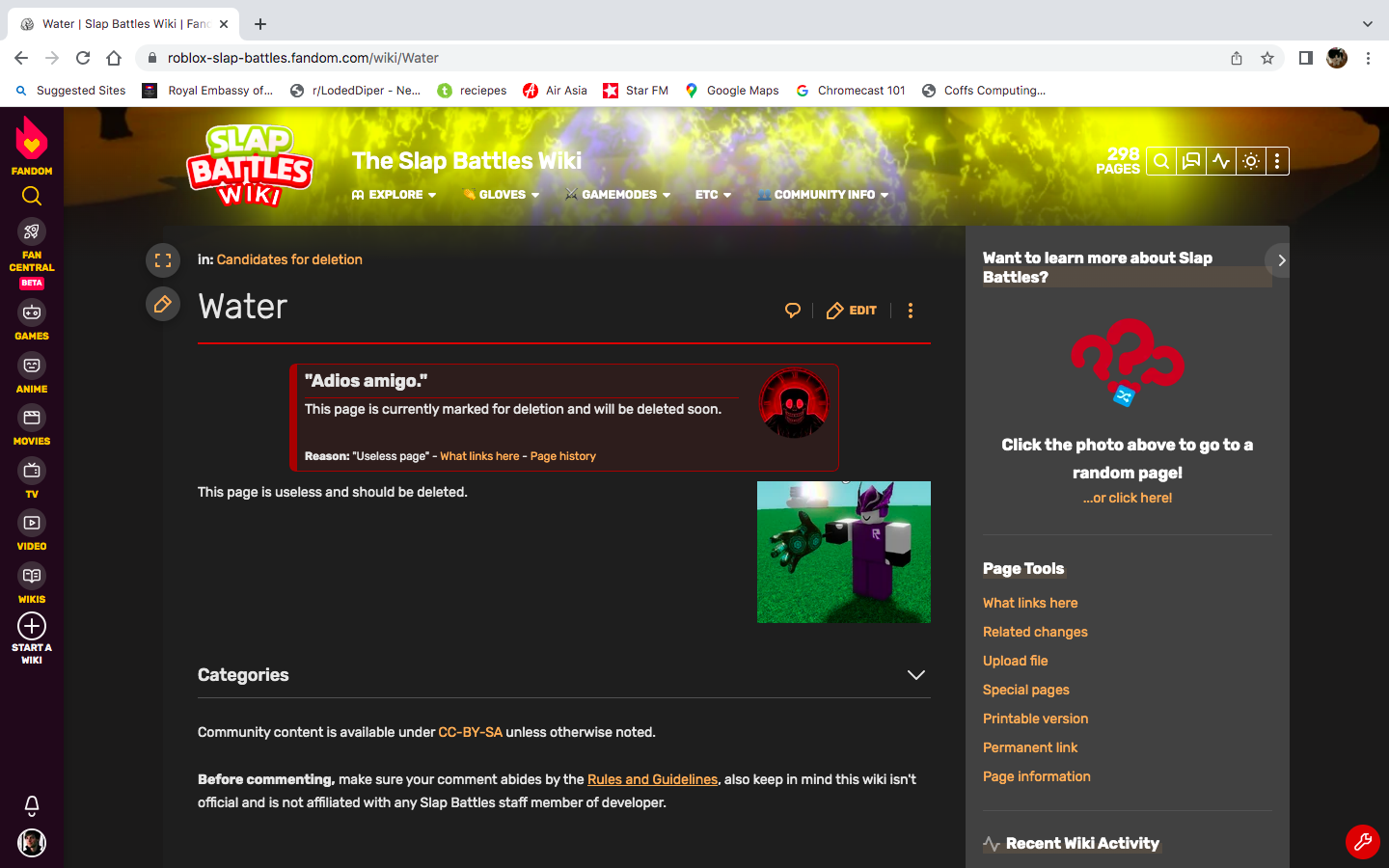Go to the Video section
The height and width of the screenshot is (868, 1389).
coord(32,530)
